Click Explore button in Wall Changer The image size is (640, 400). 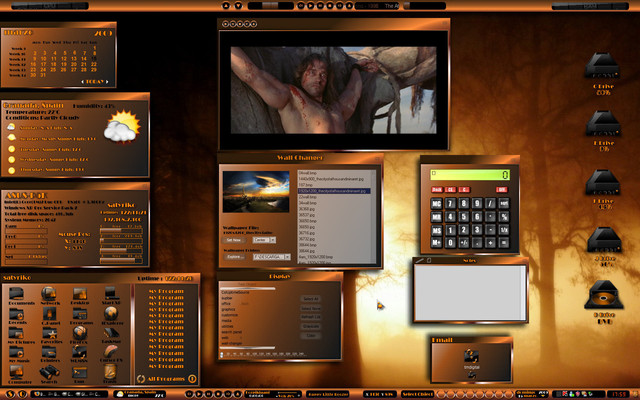pos(234,257)
